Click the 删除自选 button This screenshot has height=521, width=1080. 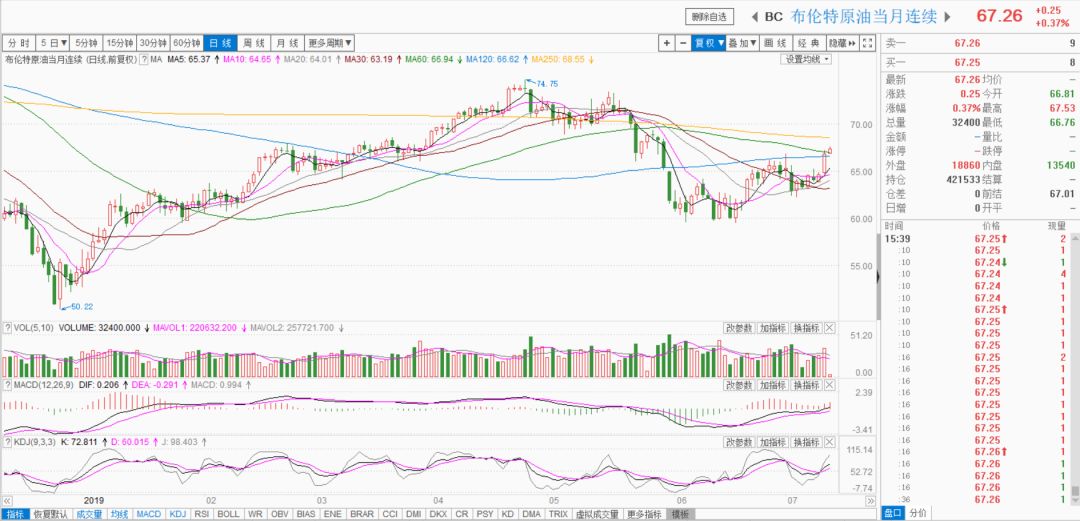pos(710,17)
